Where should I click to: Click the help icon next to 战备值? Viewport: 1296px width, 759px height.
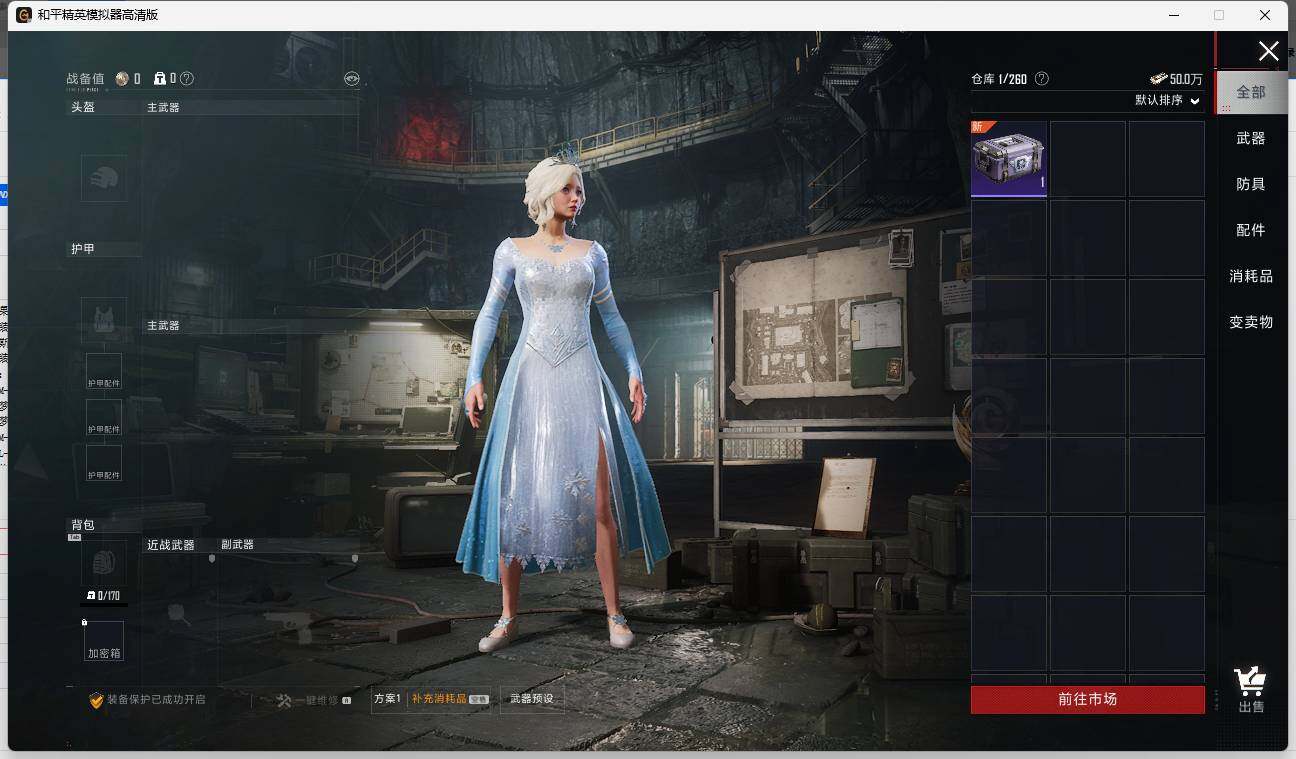click(x=187, y=78)
